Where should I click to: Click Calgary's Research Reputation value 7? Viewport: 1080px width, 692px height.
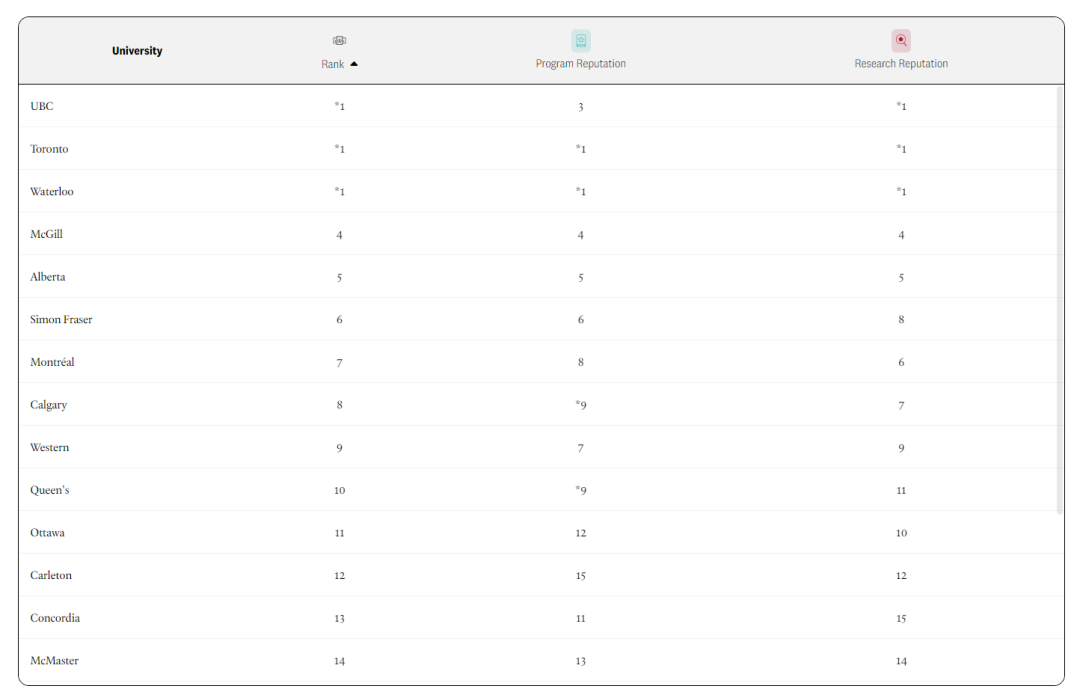click(901, 406)
